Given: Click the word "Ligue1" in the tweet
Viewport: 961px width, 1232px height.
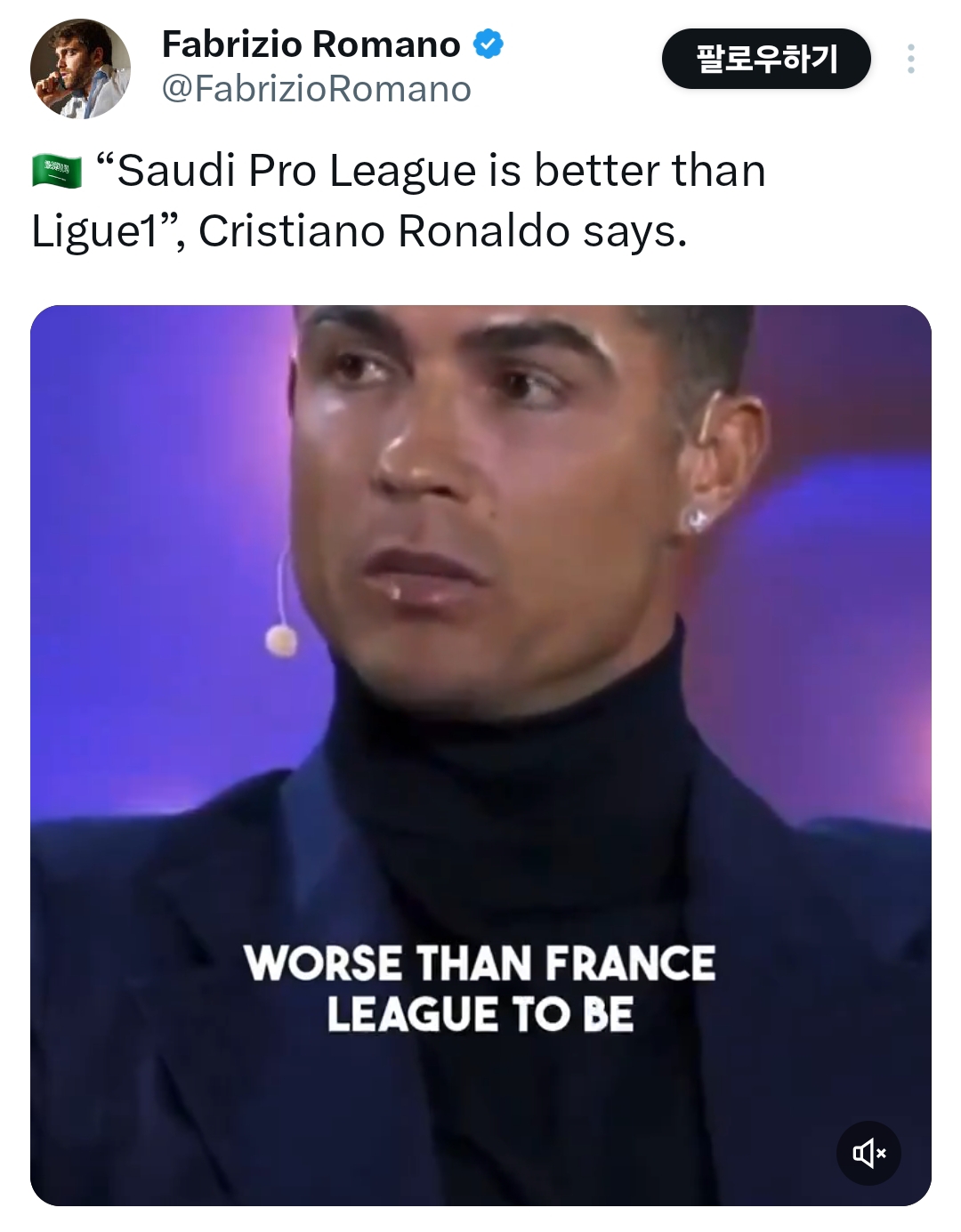Looking at the screenshot, I should point(94,231).
